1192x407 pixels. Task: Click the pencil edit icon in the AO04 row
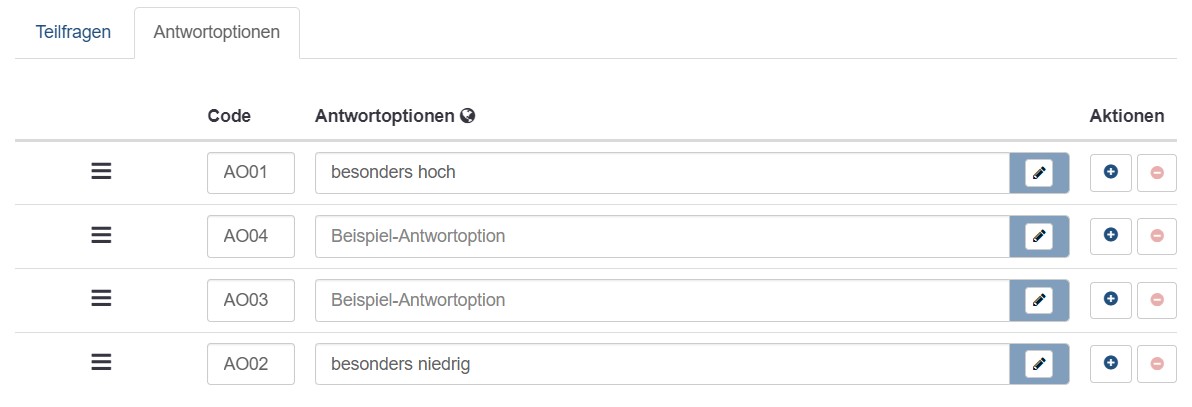pyautogui.click(x=1039, y=237)
